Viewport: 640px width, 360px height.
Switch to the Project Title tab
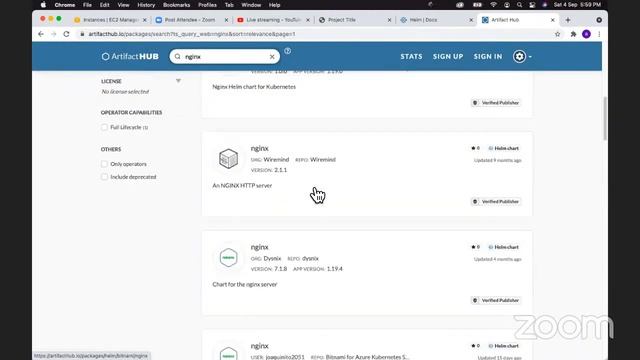[354, 20]
